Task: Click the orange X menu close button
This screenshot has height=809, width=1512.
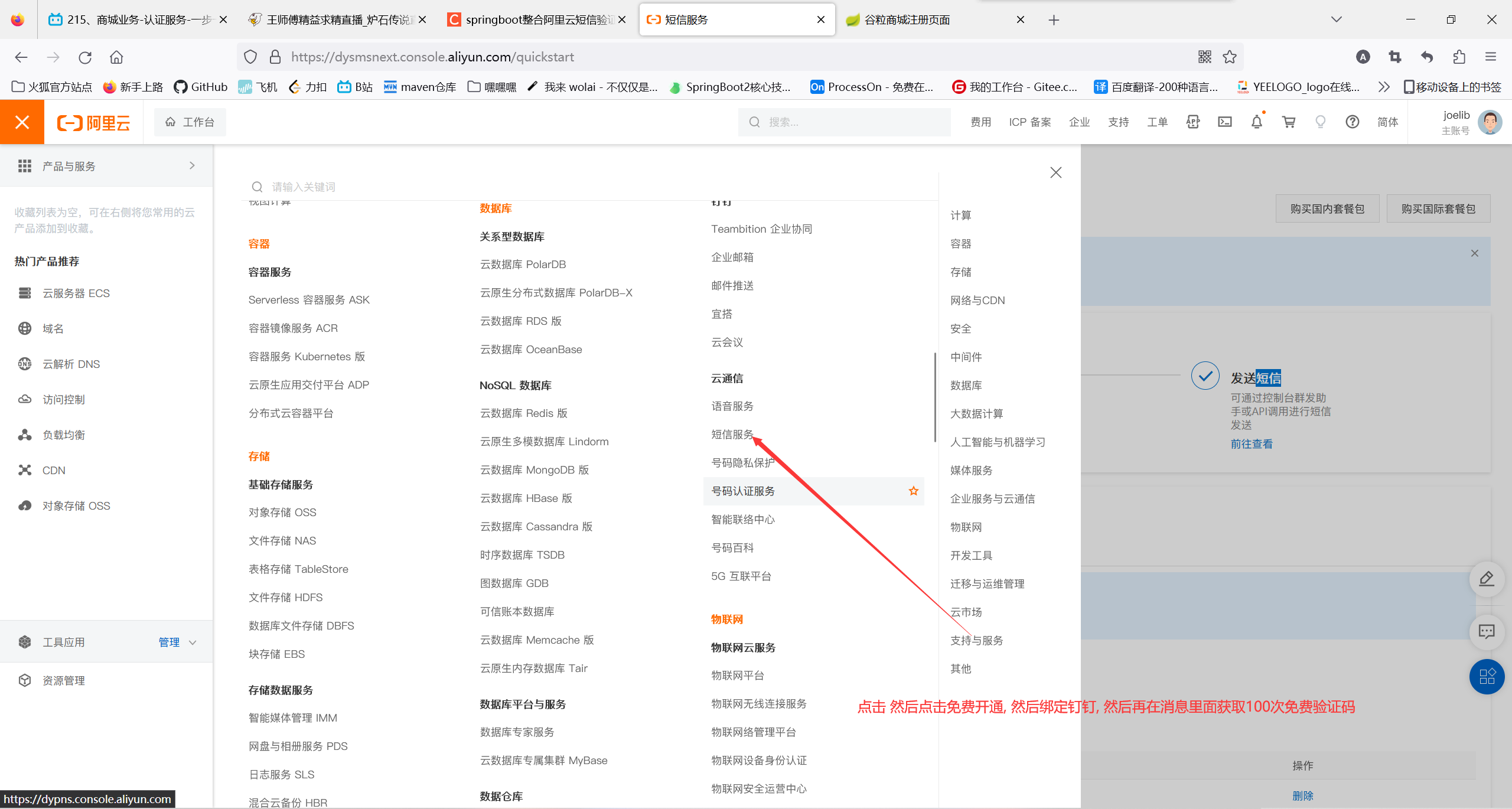Action: pyautogui.click(x=22, y=122)
